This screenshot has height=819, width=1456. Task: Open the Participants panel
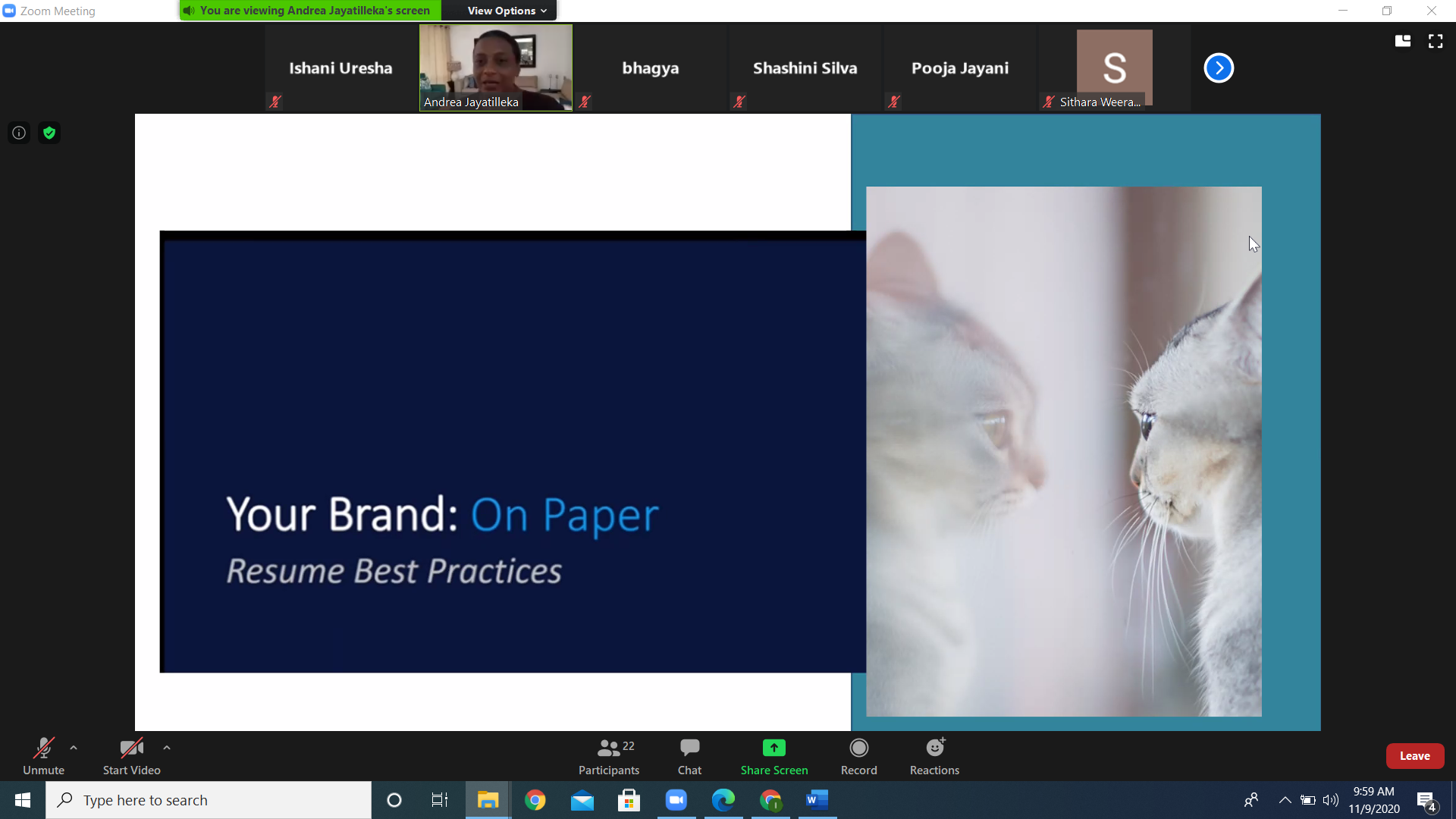[x=609, y=756]
